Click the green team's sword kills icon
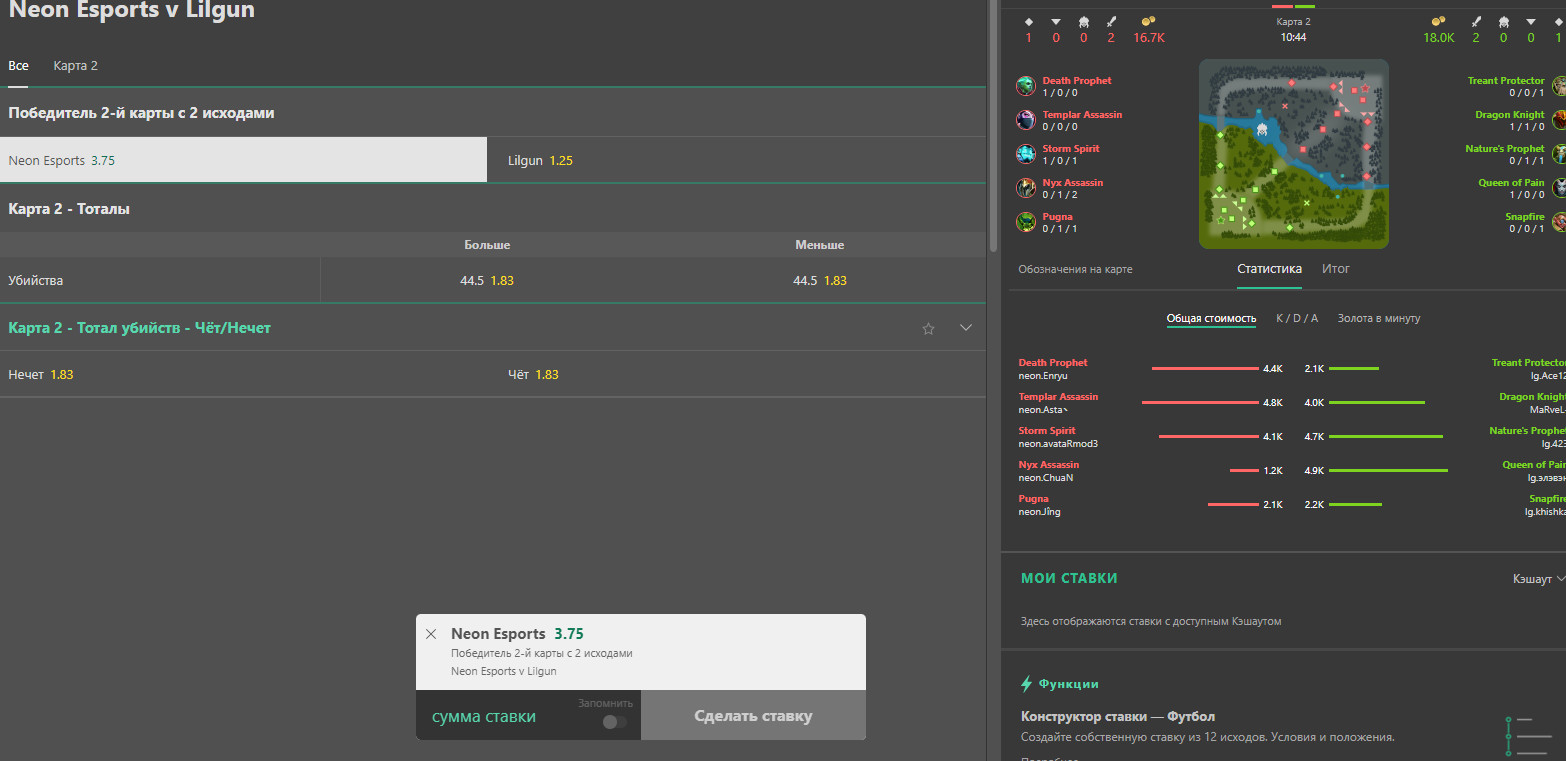This screenshot has height=761, width=1566. pyautogui.click(x=1476, y=21)
